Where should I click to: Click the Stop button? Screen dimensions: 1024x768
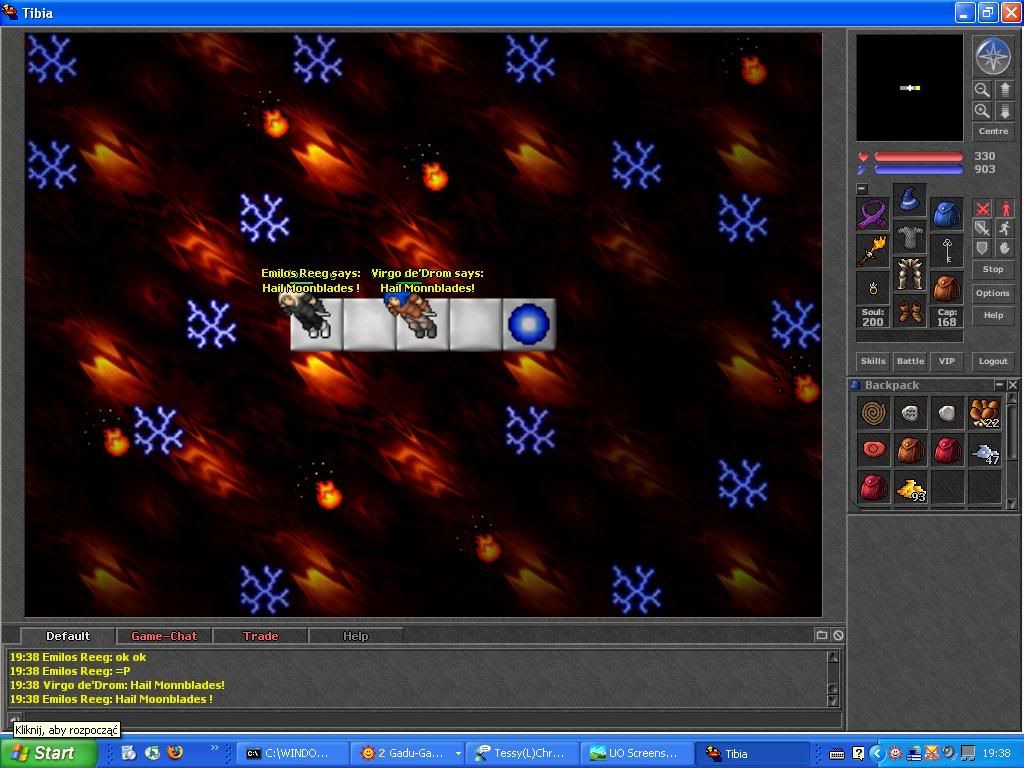click(993, 269)
